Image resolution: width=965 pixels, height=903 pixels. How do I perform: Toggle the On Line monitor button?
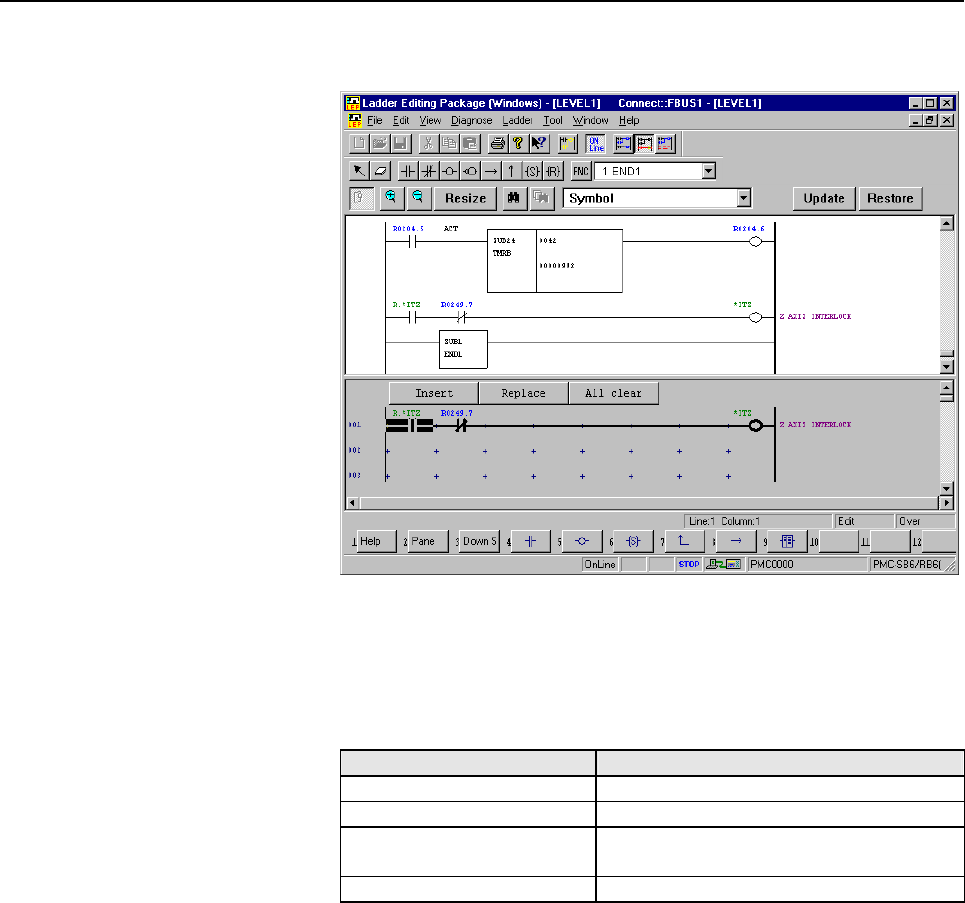(595, 143)
